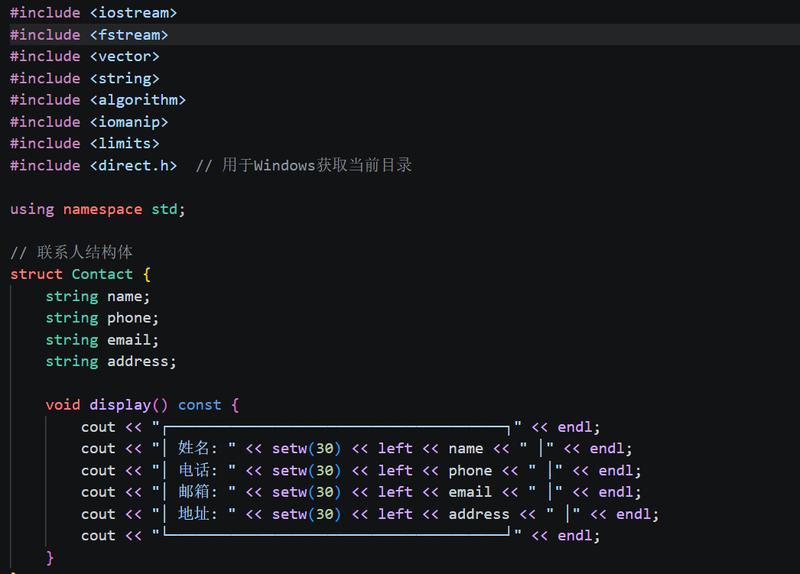Click the '姓名:' string literal
Viewport: 800px width, 574px height.
click(197, 448)
